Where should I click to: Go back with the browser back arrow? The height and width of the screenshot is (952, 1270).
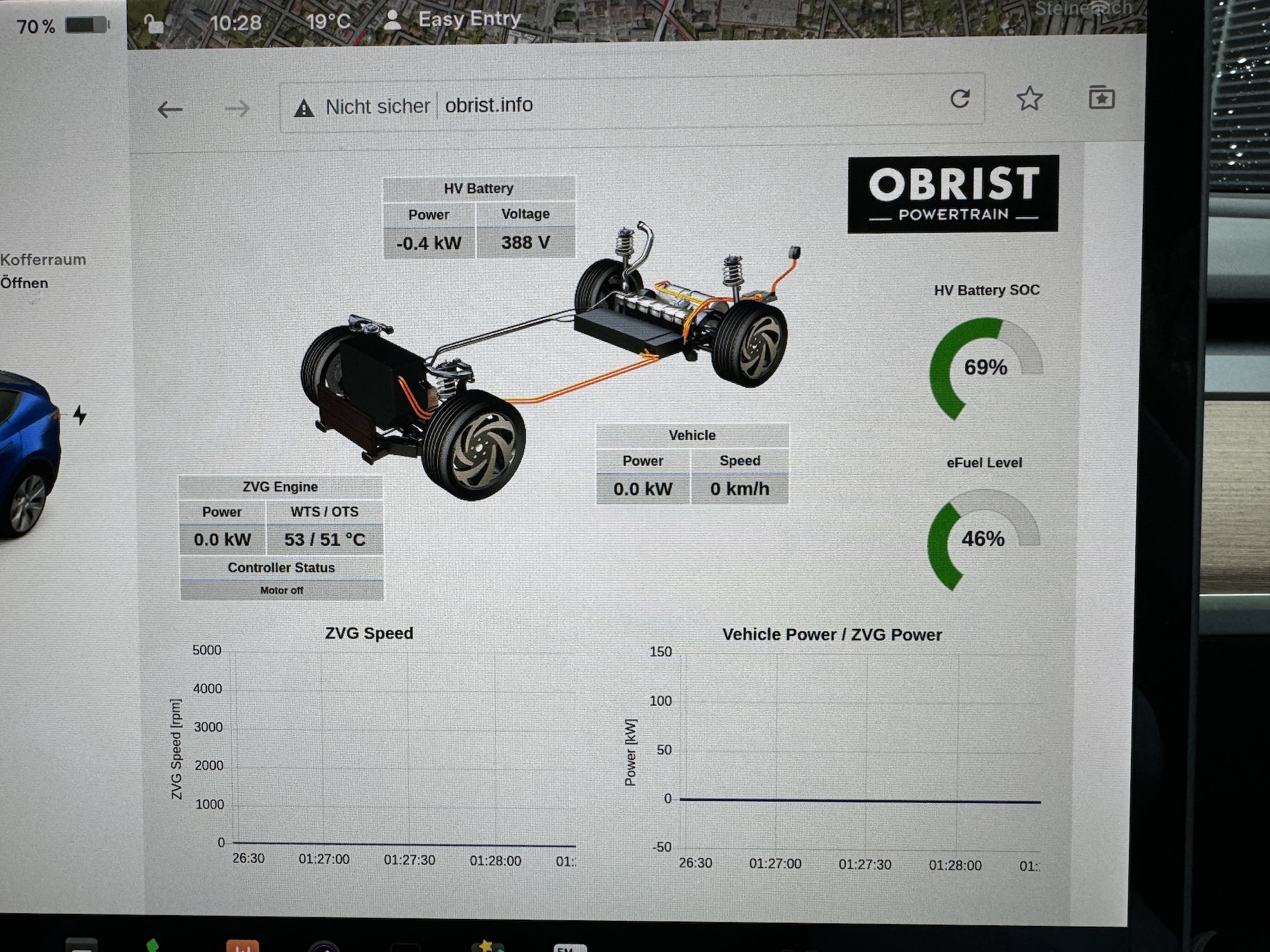click(x=170, y=110)
